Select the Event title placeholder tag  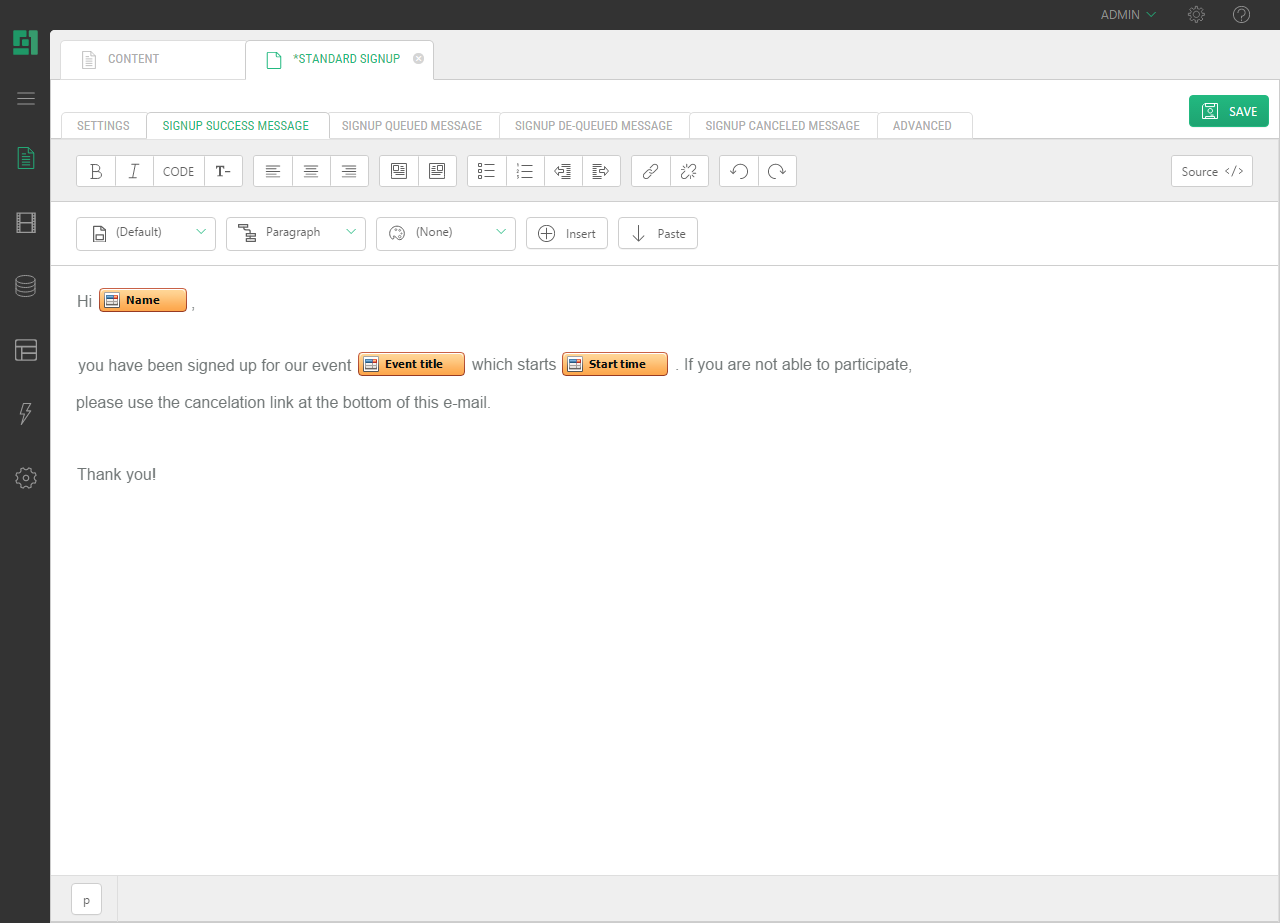(x=412, y=364)
